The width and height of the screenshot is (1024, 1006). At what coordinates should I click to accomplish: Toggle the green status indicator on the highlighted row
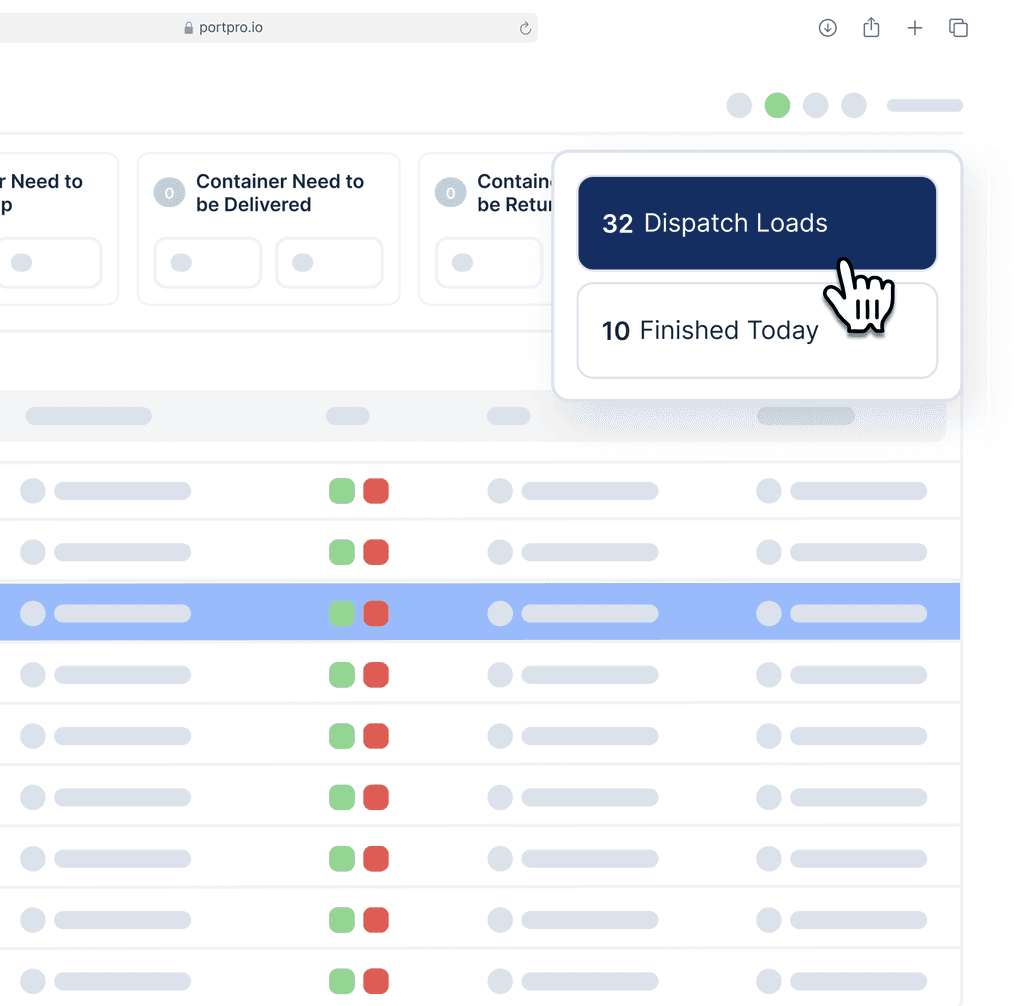point(341,613)
